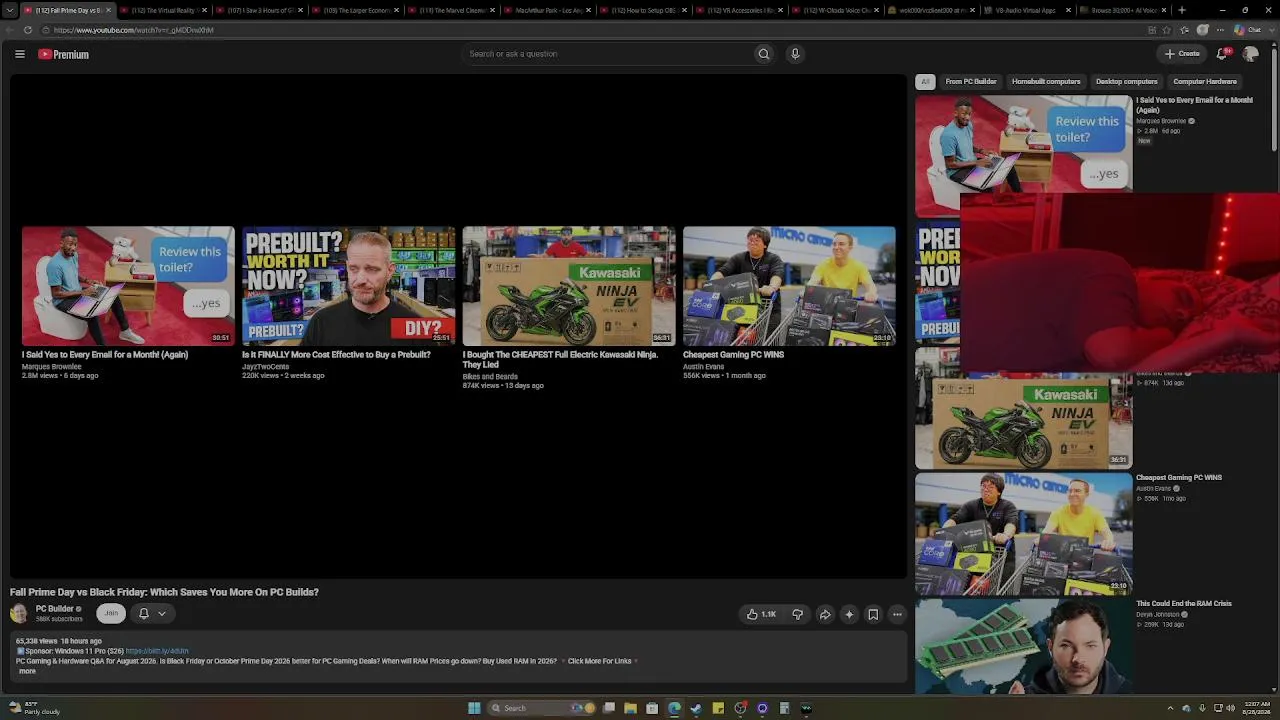Switch to 'How to Setup OBS' browser tab

tap(642, 10)
